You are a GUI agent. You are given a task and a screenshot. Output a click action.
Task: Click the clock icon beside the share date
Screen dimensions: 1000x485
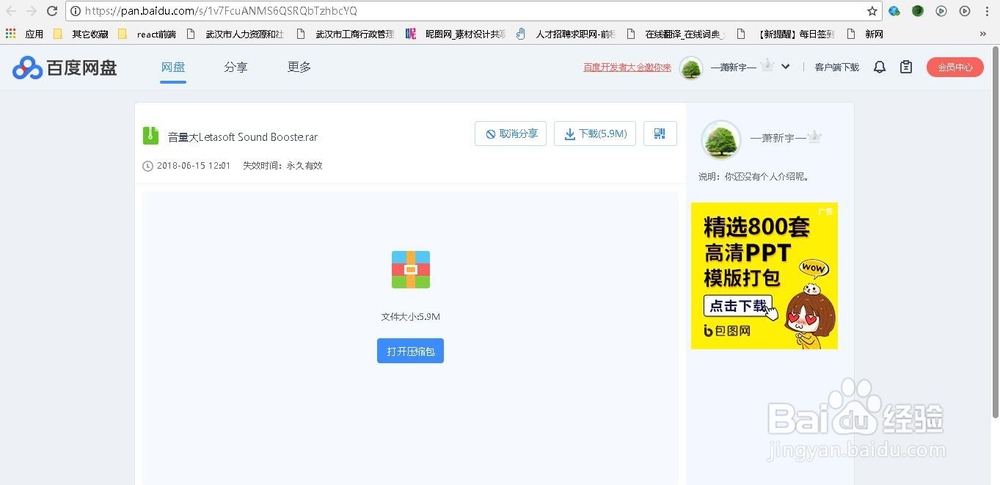(148, 166)
